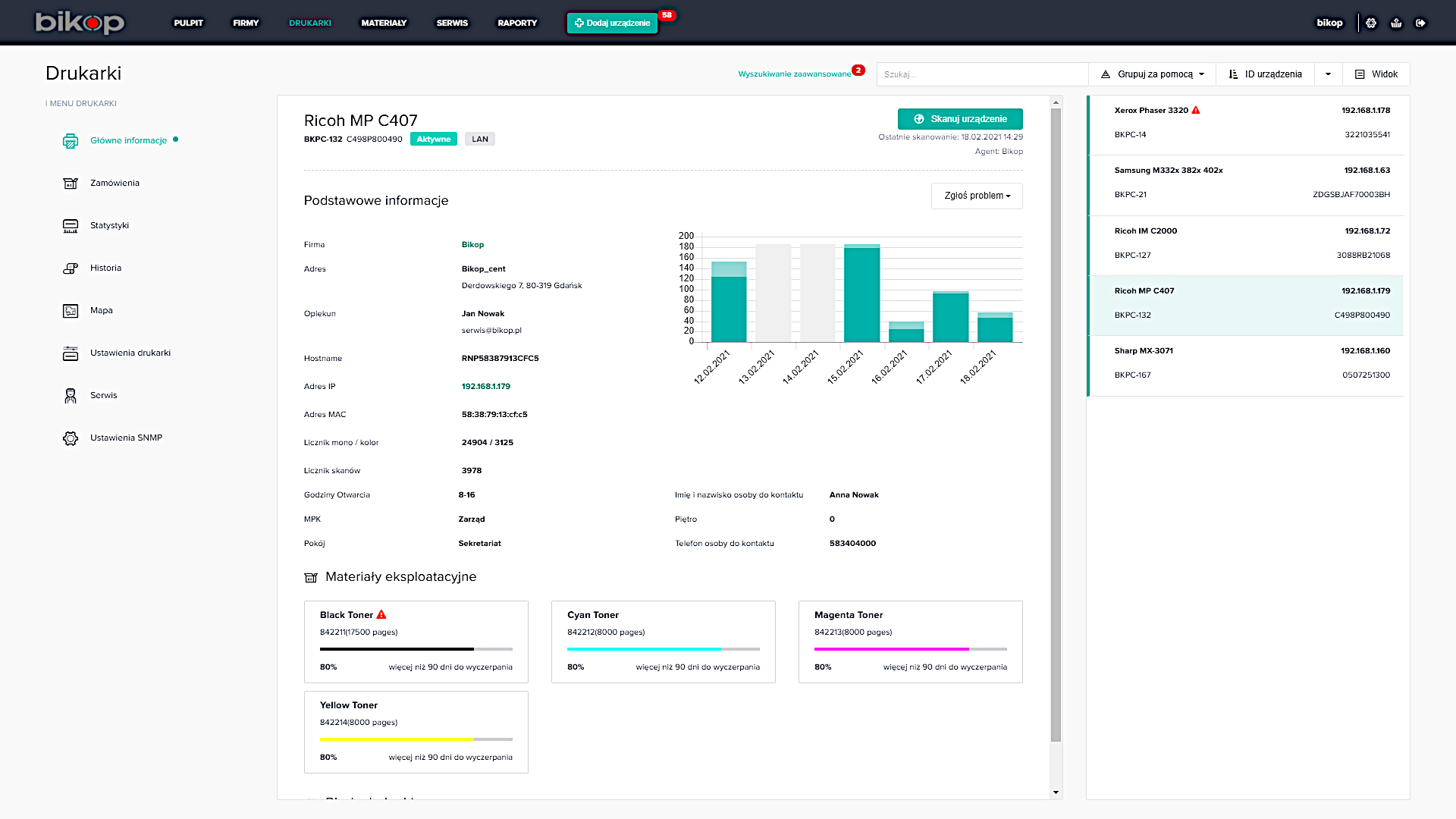
Task: Click the bikop logo
Action: pos(80,23)
